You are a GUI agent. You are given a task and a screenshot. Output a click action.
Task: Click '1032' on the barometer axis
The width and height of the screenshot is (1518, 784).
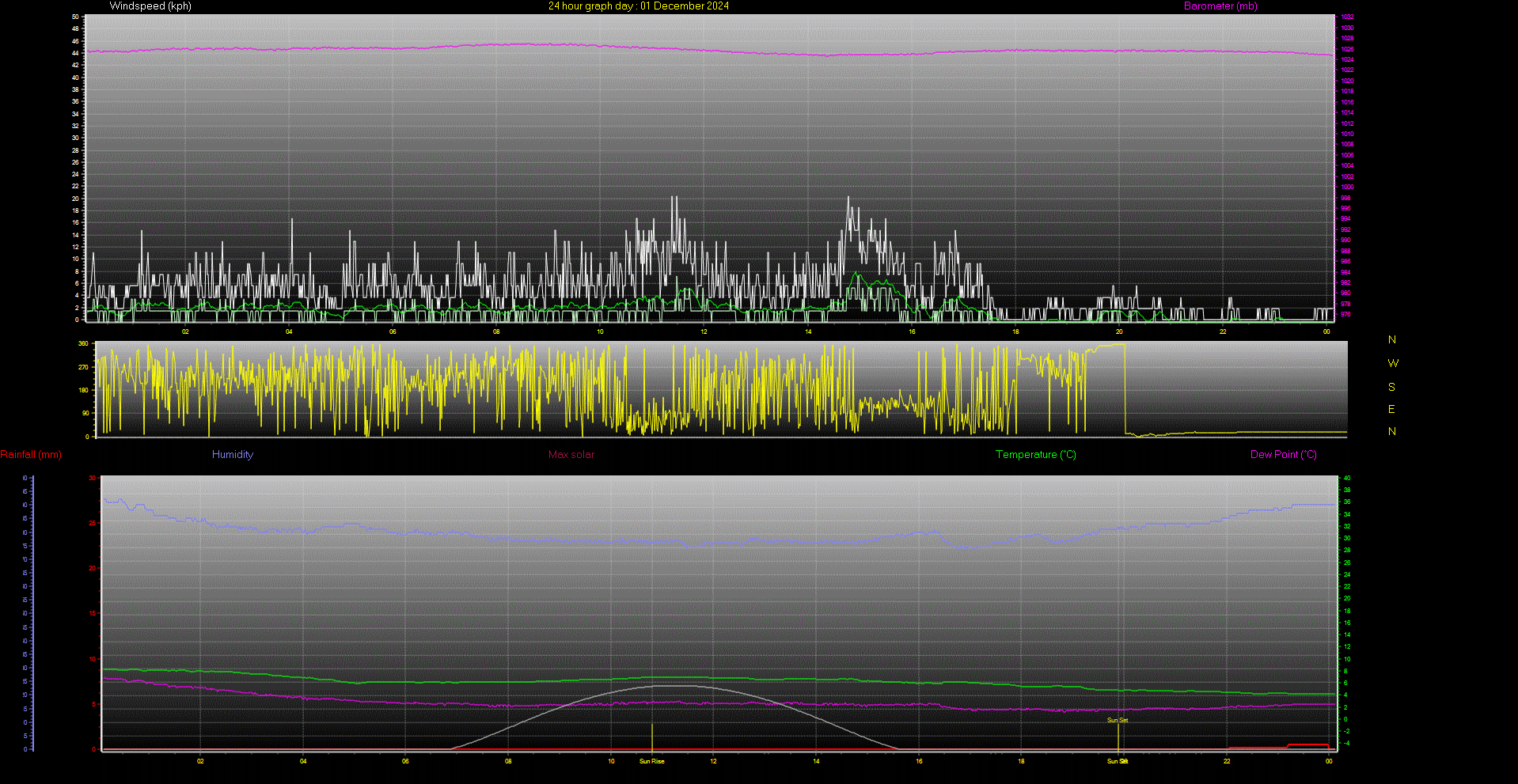pos(1347,17)
